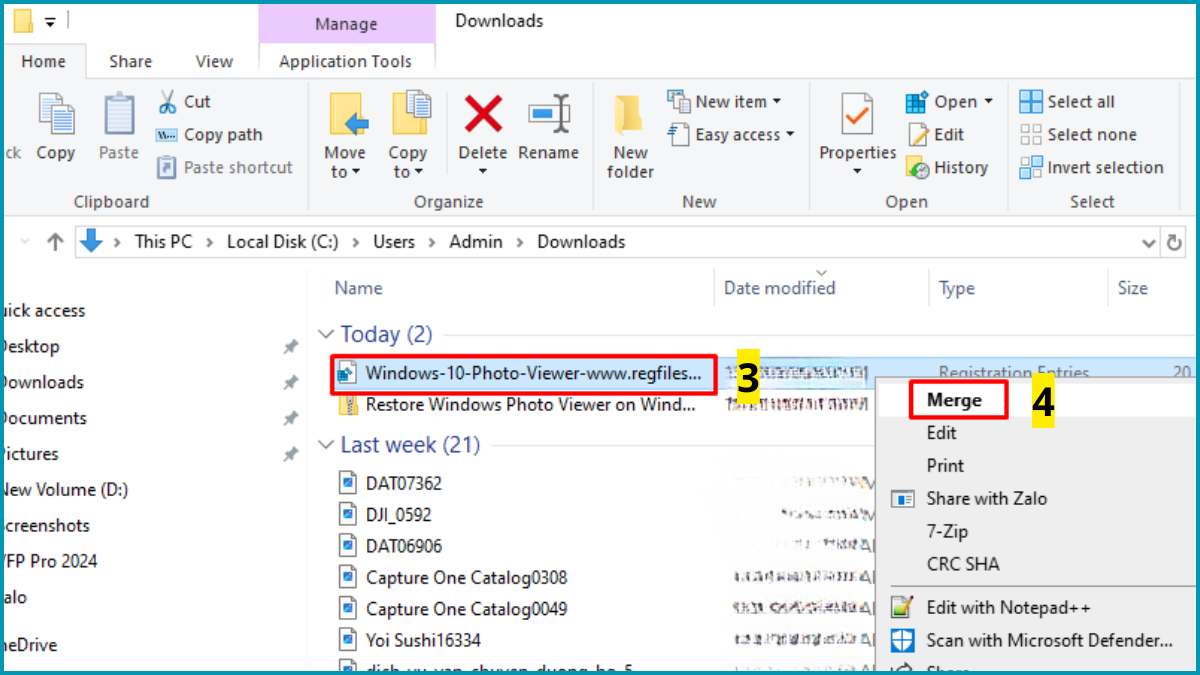The width and height of the screenshot is (1200, 675).
Task: Choose Merge from the context menu
Action: click(x=955, y=399)
